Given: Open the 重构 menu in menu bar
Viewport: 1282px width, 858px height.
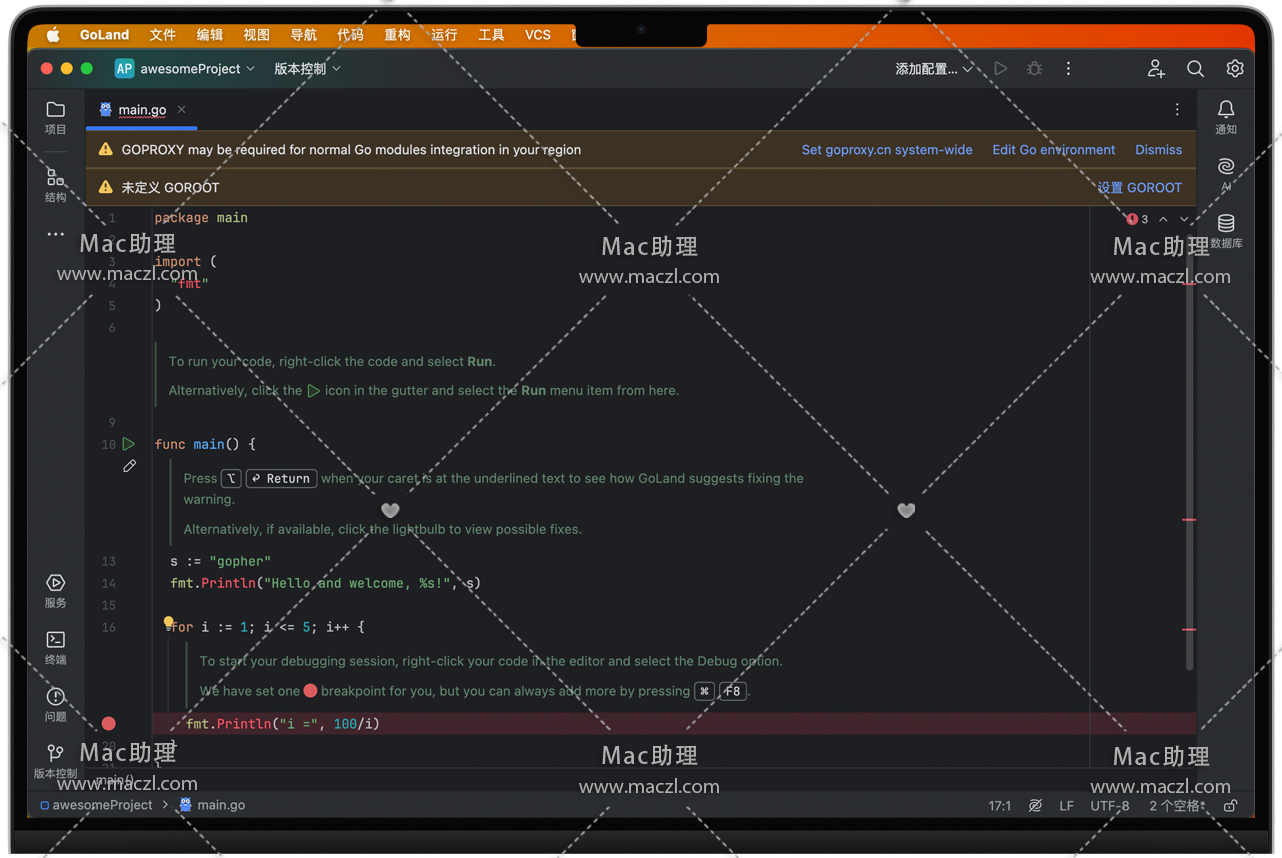Looking at the screenshot, I should [x=397, y=35].
